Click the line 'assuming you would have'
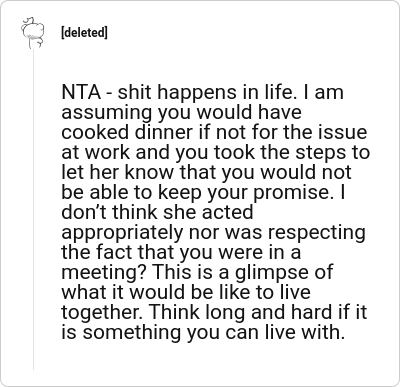Screen dimensions: 400x387 [x=182, y=113]
